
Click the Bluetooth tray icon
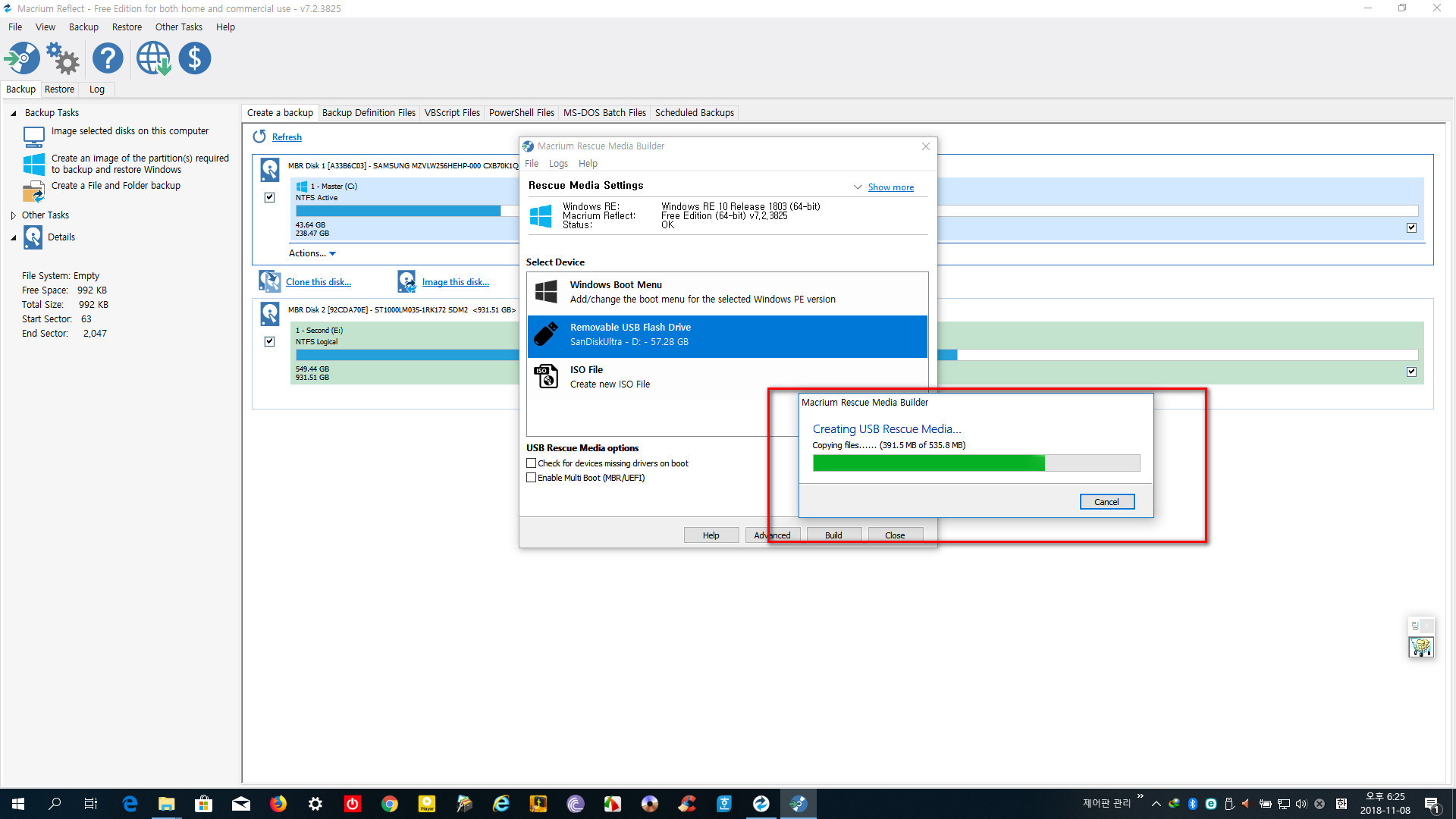pyautogui.click(x=1192, y=804)
